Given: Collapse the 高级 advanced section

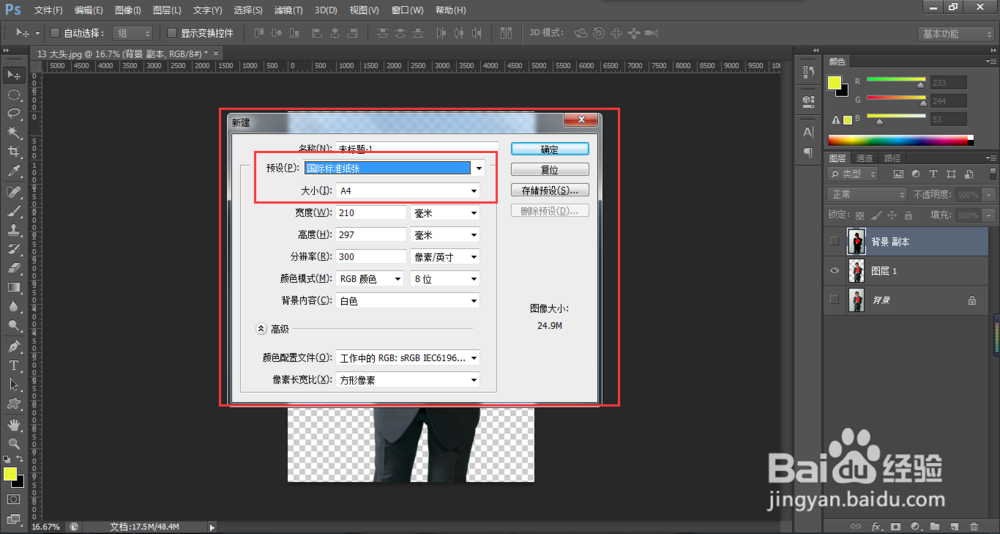Looking at the screenshot, I should point(261,329).
